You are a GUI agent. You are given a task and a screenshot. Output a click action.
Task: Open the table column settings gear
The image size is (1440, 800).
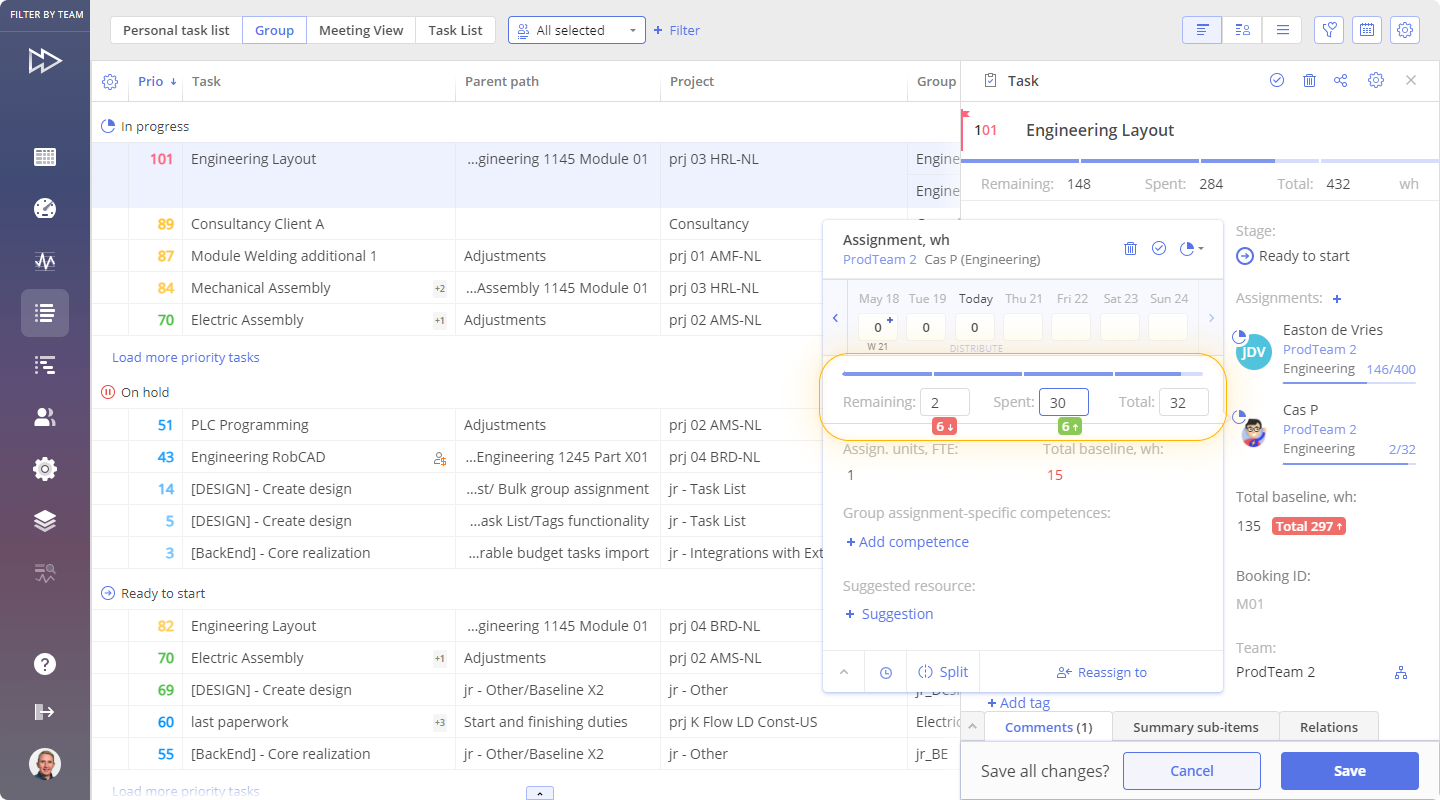[x=110, y=82]
